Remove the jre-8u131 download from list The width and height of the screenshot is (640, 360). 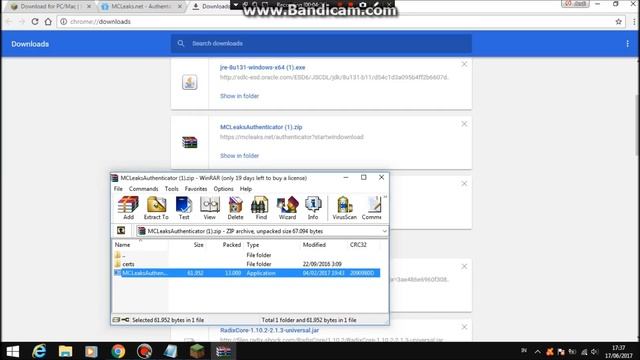464,64
